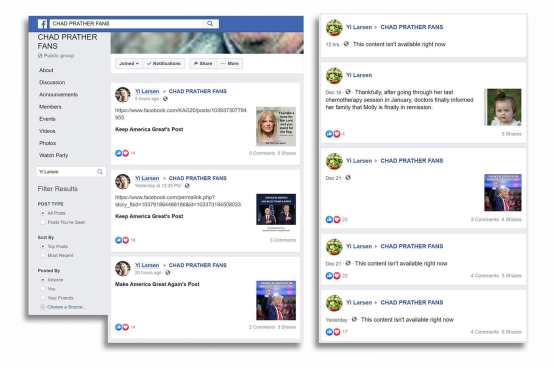
Task: Expand the 'Choose a Source...' option
Action: tap(63, 307)
